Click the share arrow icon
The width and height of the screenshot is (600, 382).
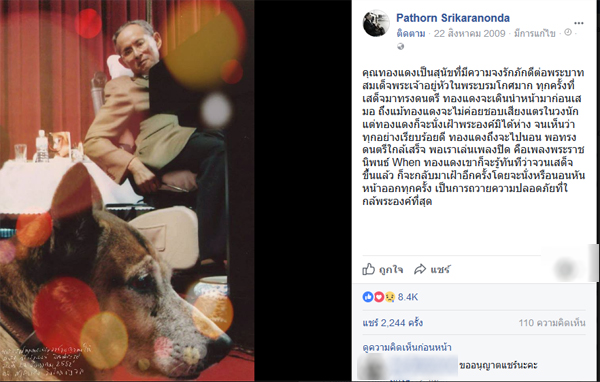[420, 269]
